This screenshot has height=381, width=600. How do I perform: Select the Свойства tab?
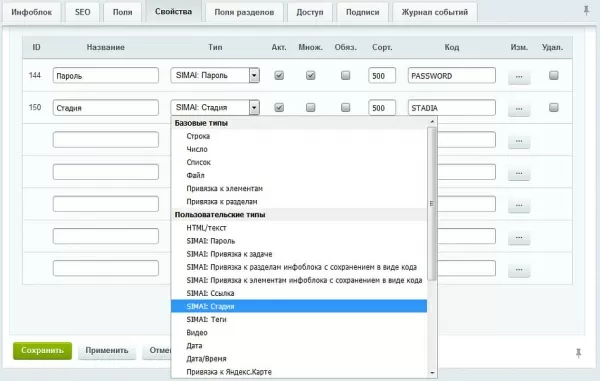[173, 11]
